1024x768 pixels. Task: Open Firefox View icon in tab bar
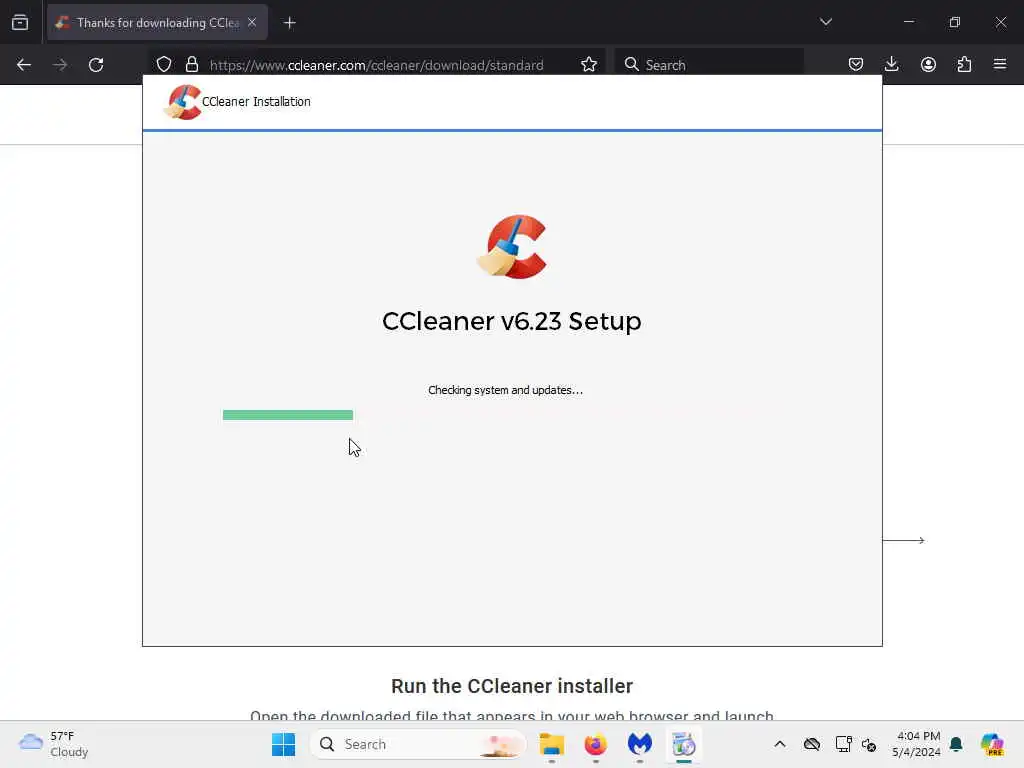pyautogui.click(x=20, y=23)
